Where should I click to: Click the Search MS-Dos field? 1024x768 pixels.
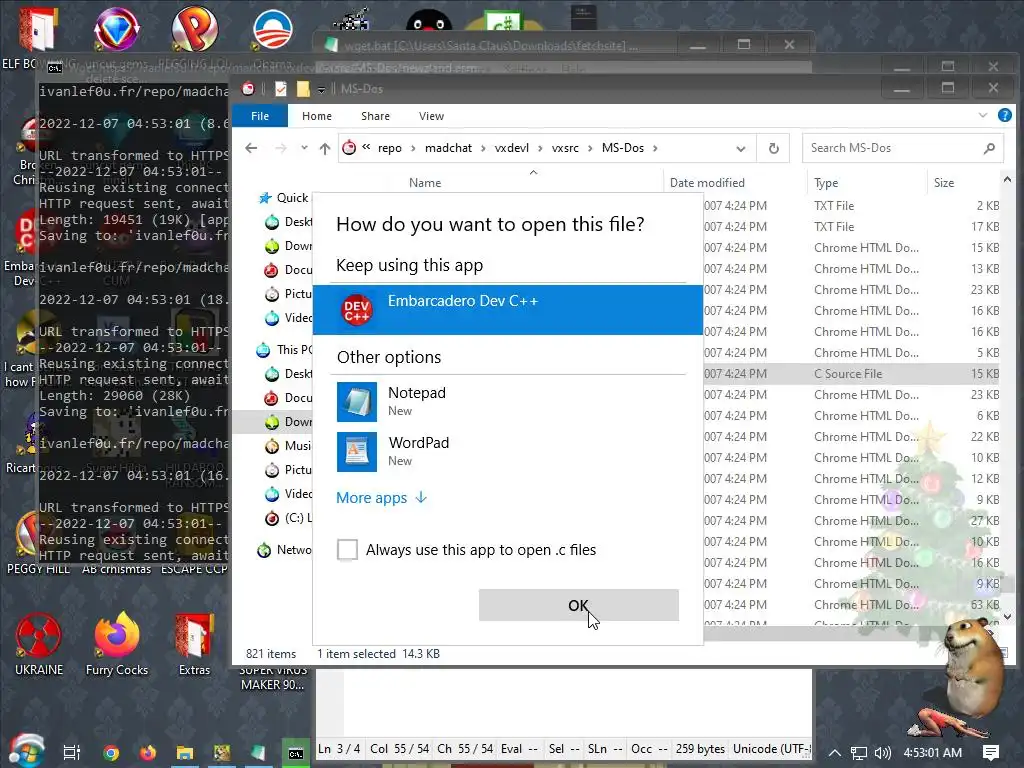[903, 148]
